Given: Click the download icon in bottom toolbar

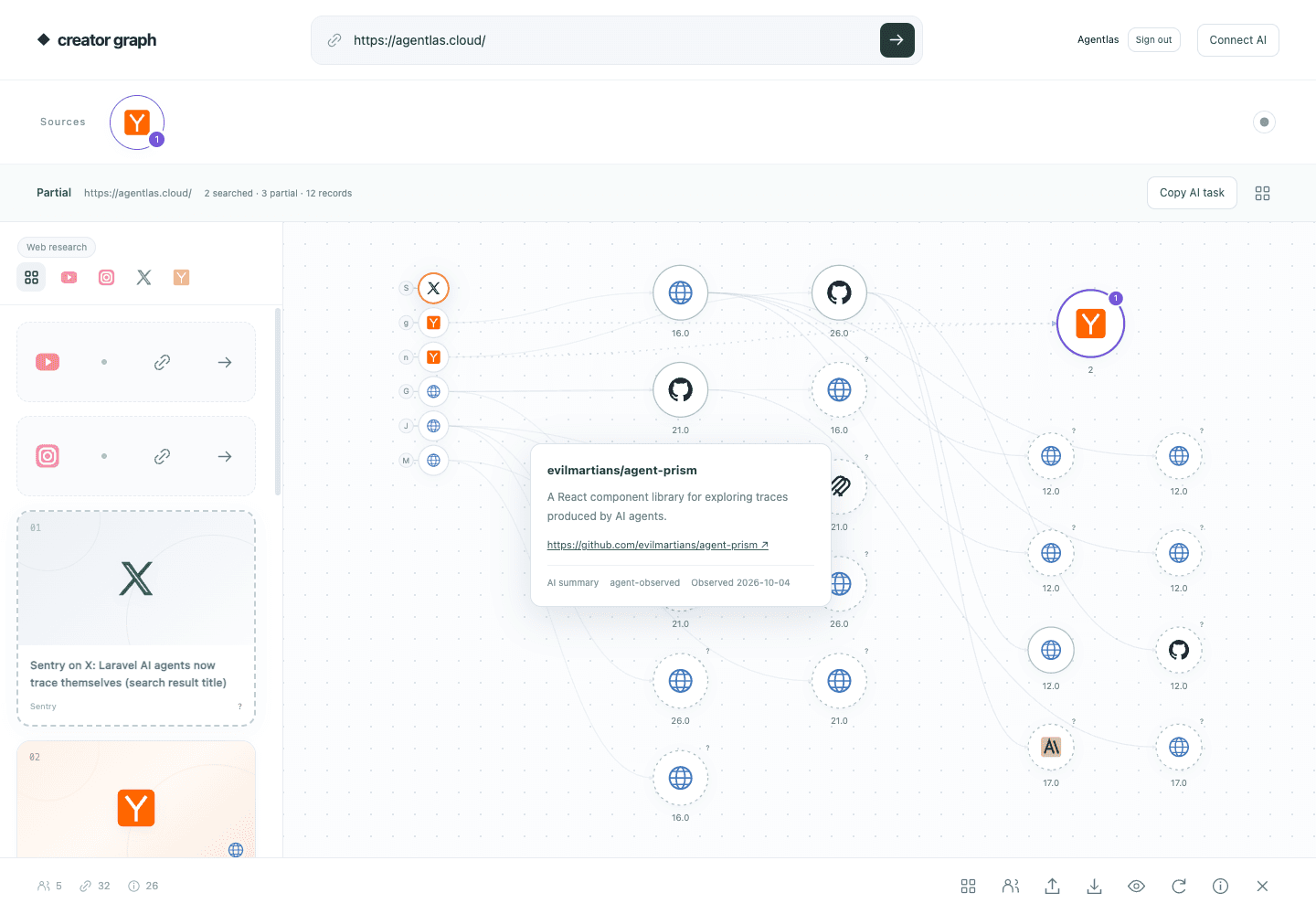Looking at the screenshot, I should (x=1094, y=886).
